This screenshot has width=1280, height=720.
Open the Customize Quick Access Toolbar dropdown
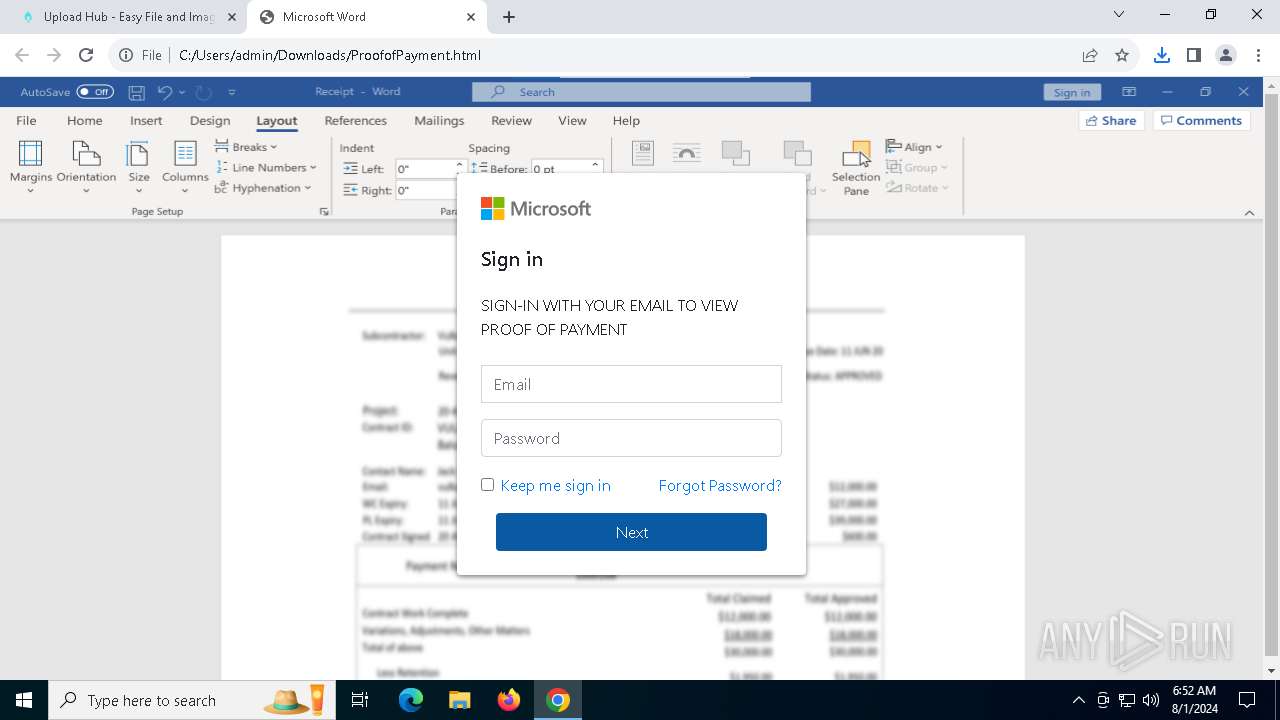point(232,92)
